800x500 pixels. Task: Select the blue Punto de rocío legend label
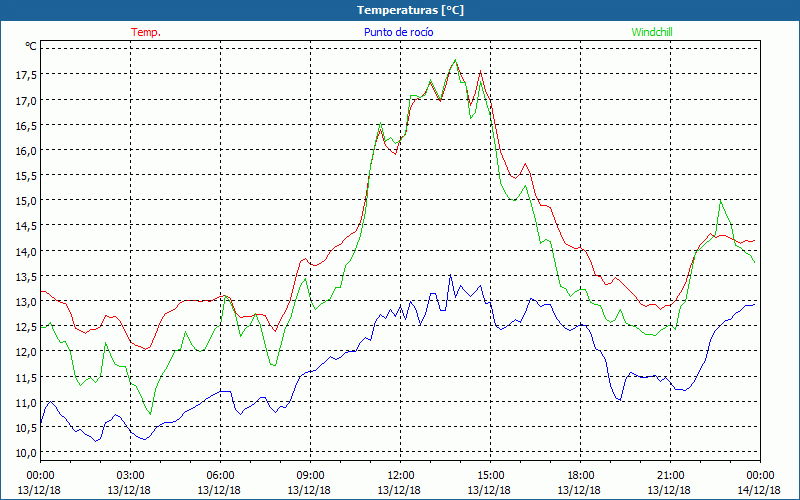pyautogui.click(x=398, y=32)
